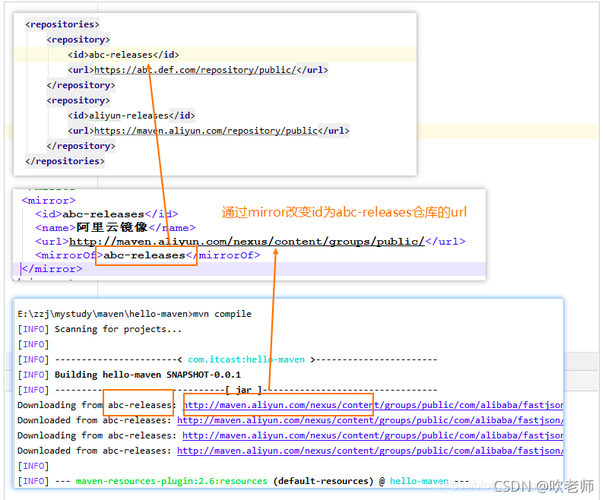Click the <id>abc-releases</id> line in repositories
Screen dimensions: 605x500
123,55
